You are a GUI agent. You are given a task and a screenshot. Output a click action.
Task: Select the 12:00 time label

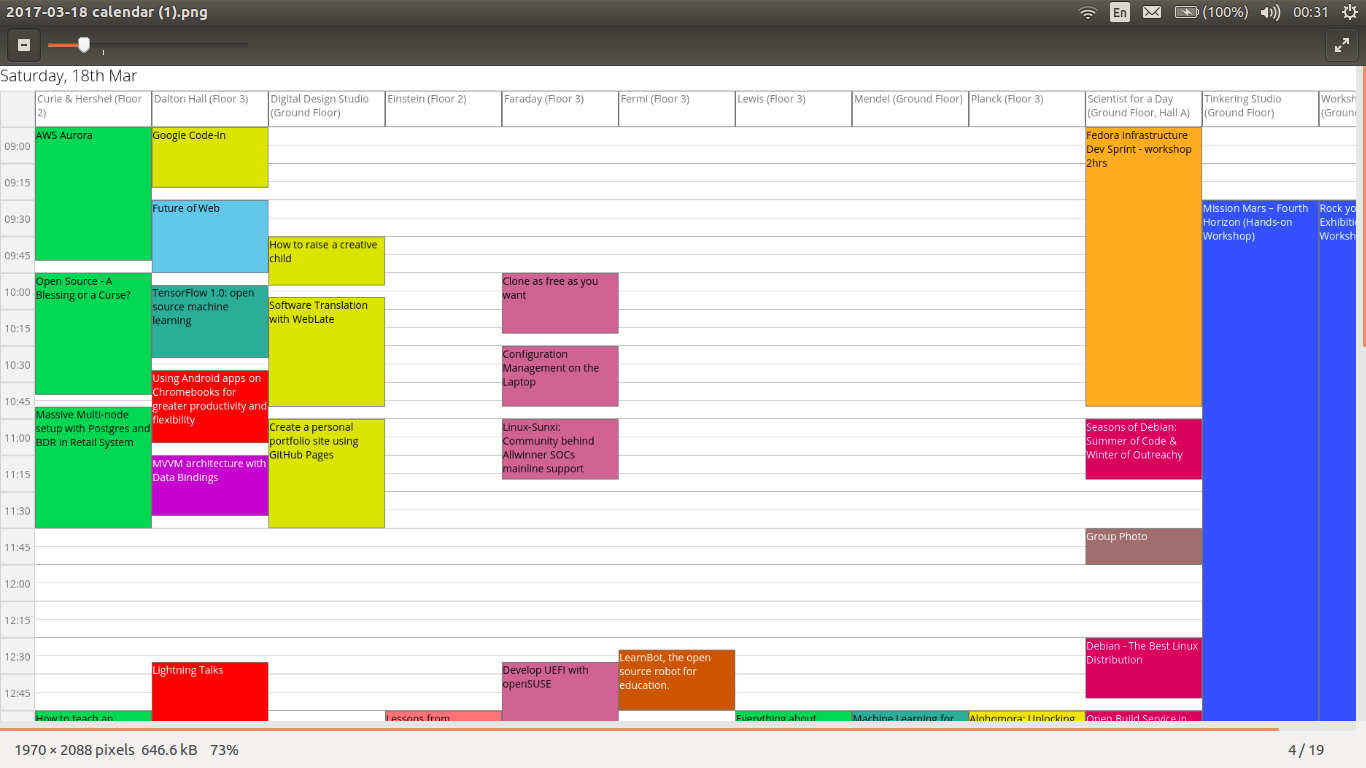[17, 584]
